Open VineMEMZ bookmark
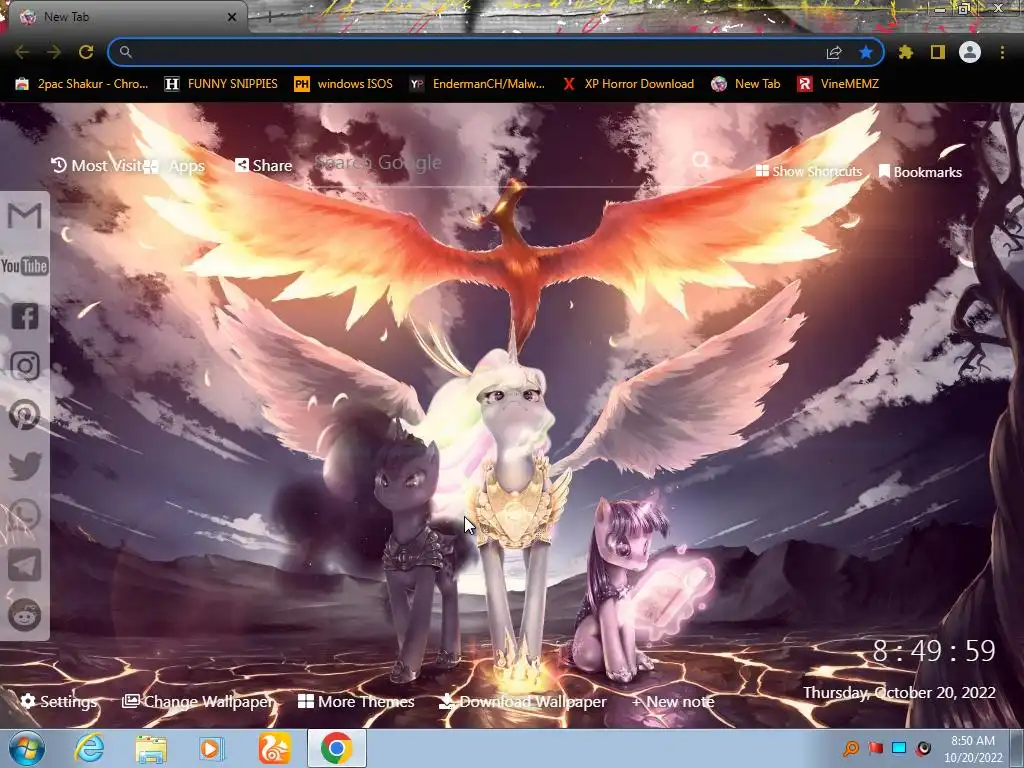The height and width of the screenshot is (768, 1024). [838, 84]
